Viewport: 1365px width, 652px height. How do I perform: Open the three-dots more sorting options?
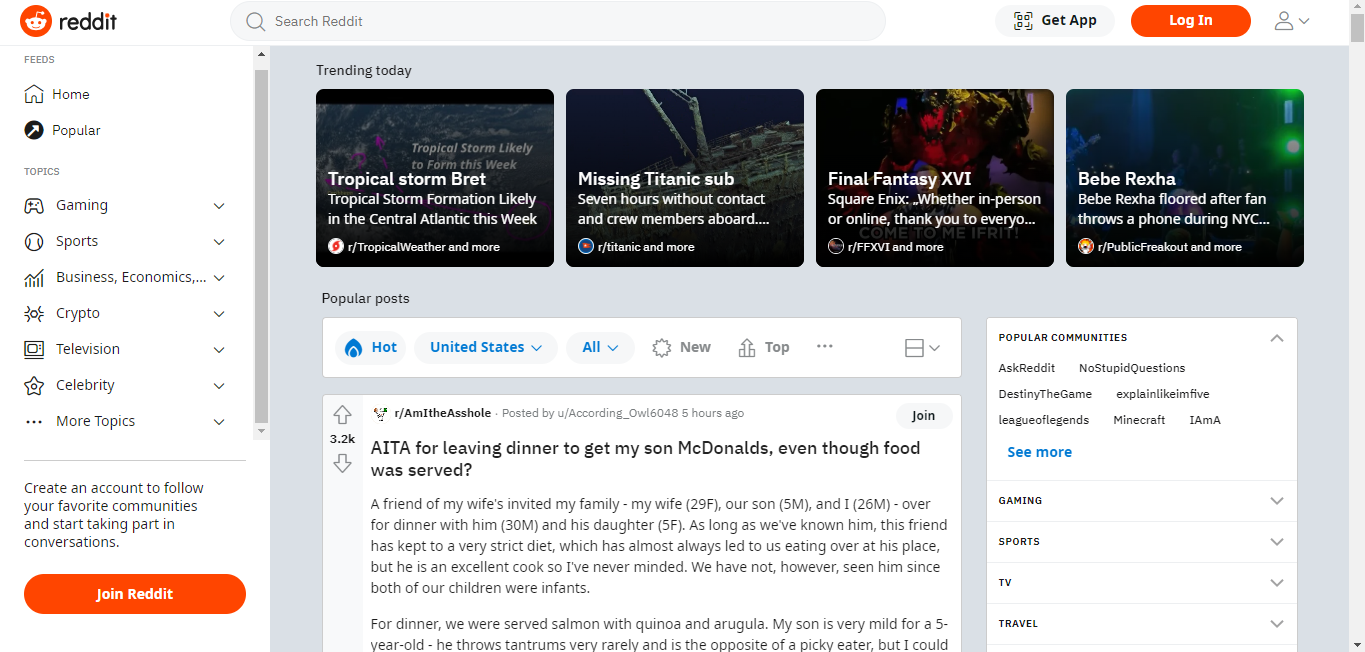pos(824,347)
